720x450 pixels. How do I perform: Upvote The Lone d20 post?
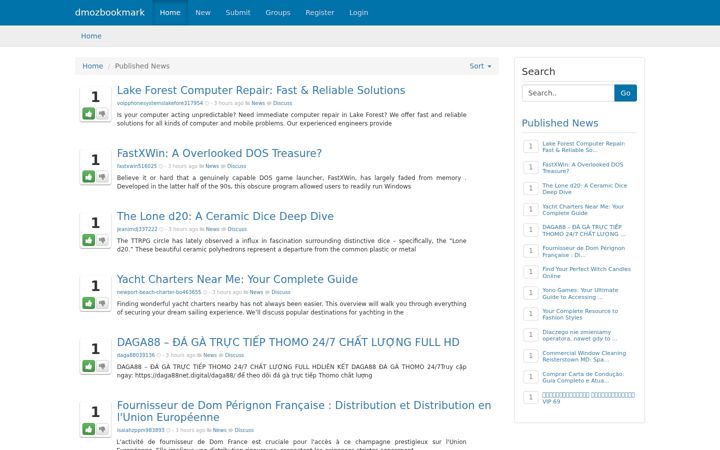[89, 240]
